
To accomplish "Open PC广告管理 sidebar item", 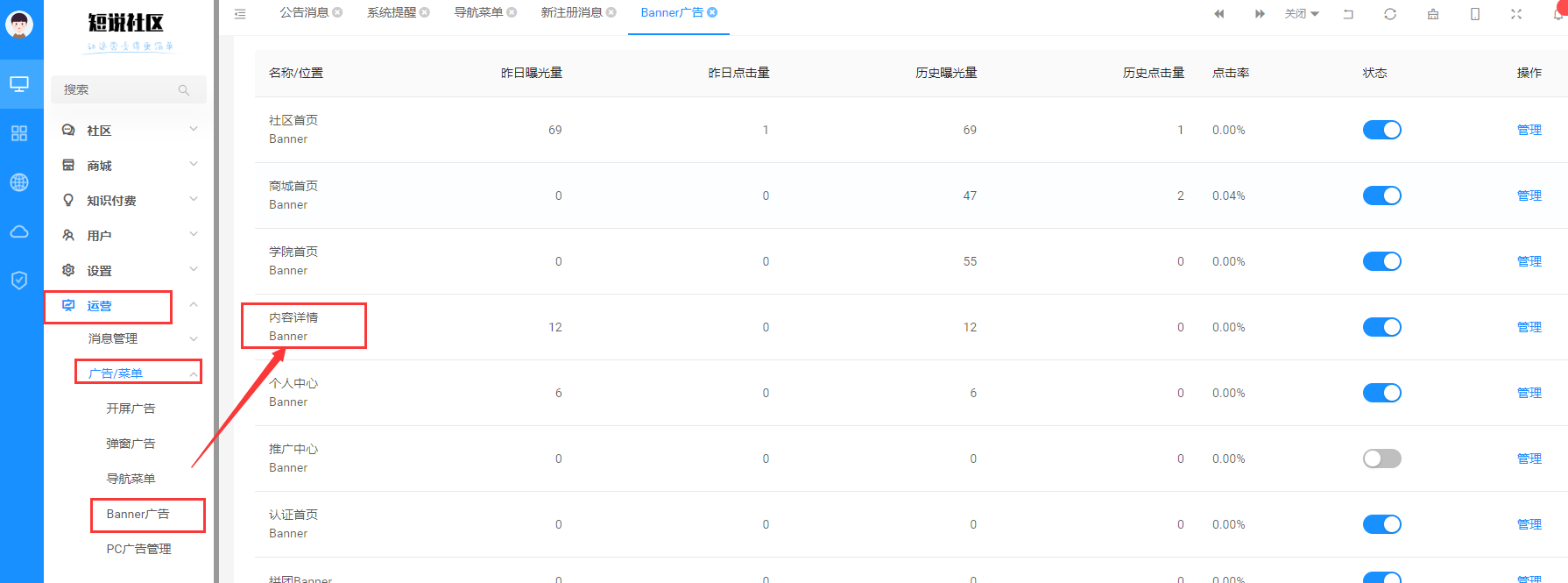I will coord(138,549).
